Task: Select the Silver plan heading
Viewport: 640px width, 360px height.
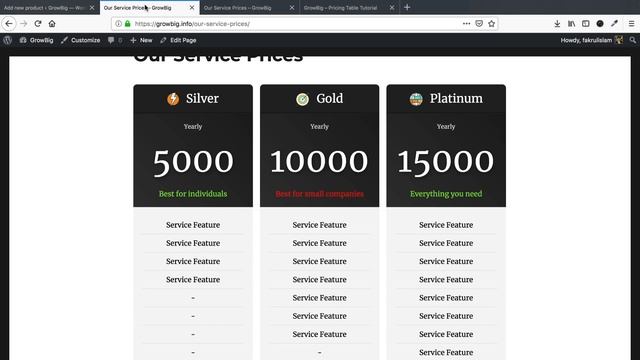Action: [x=202, y=98]
